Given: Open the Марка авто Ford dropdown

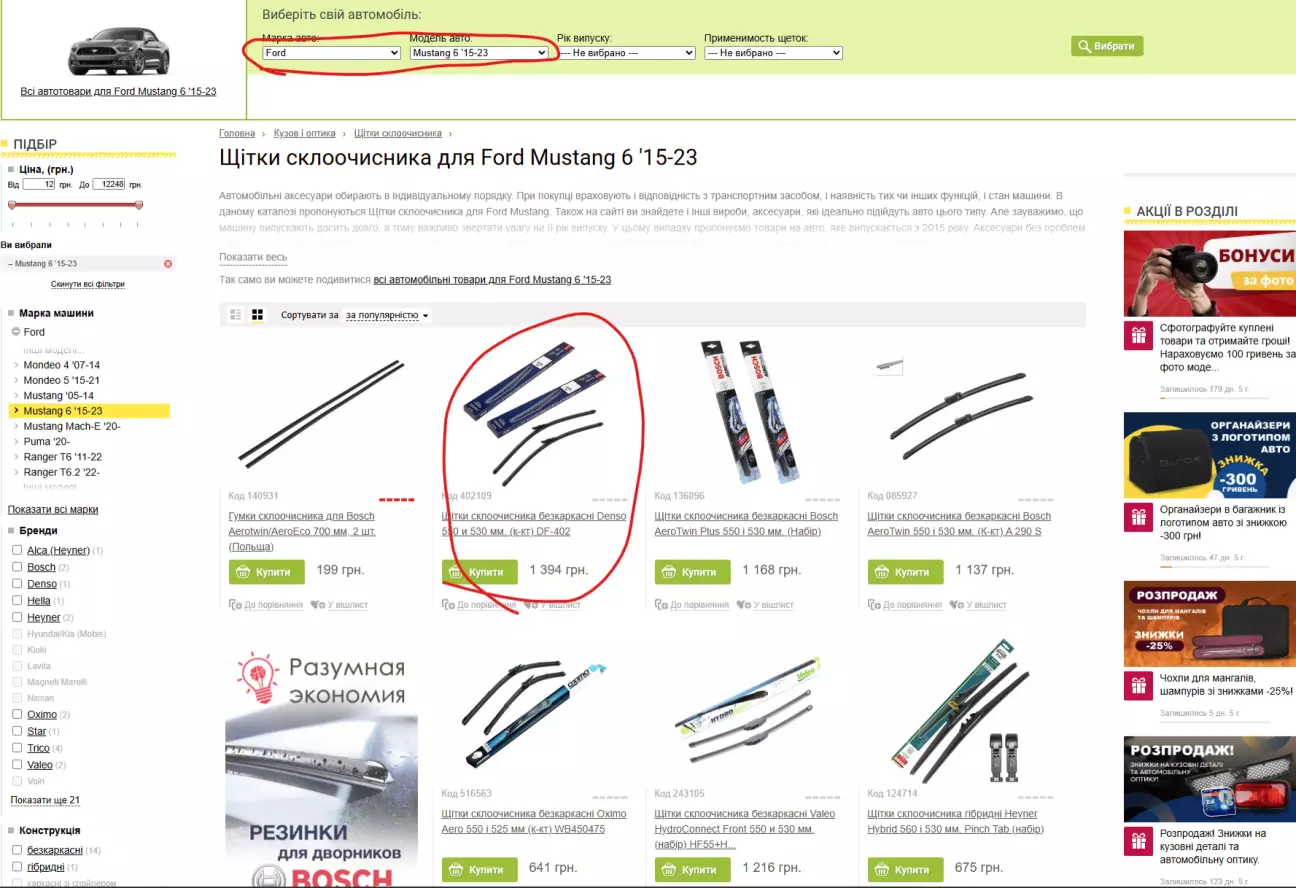Looking at the screenshot, I should [332, 53].
